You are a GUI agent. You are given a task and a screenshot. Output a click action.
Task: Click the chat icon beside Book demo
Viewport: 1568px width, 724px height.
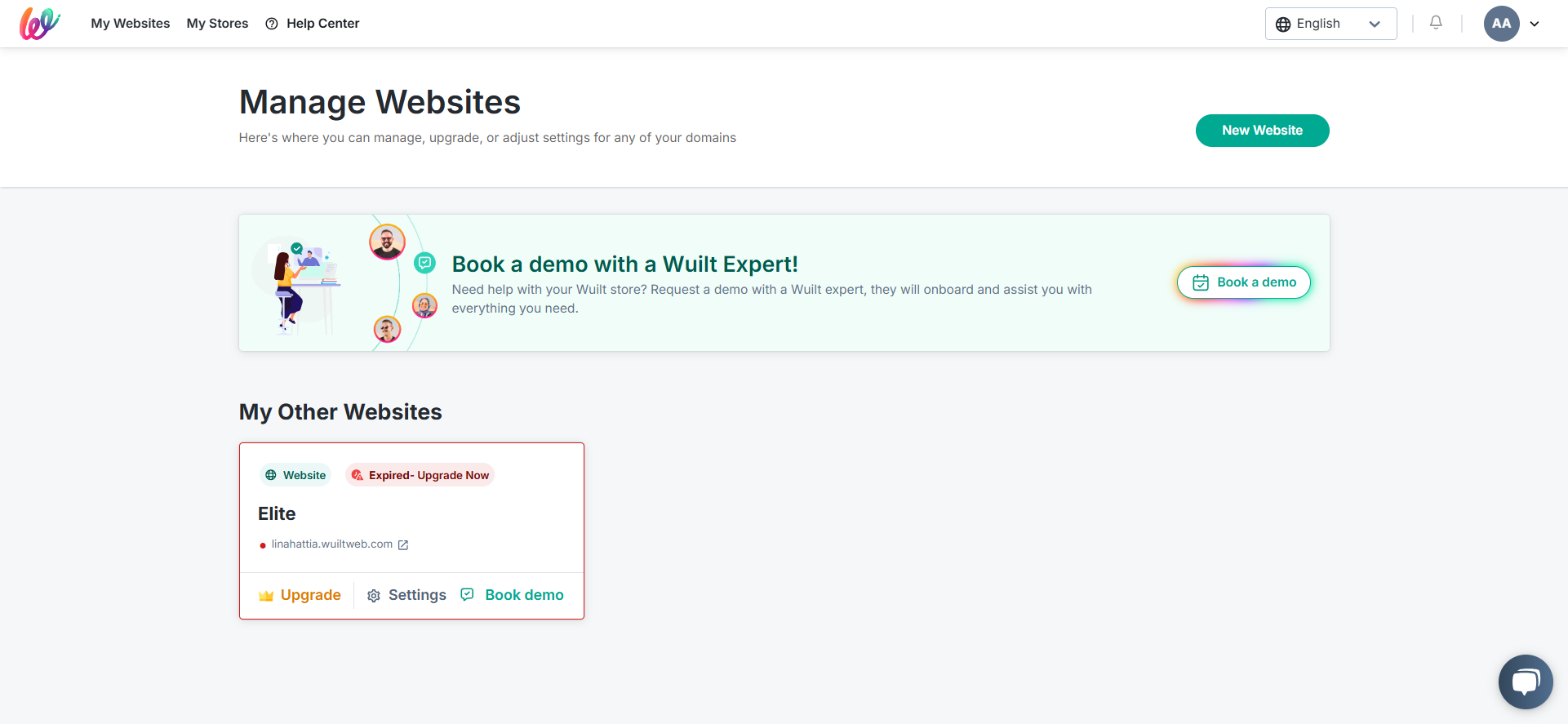(x=467, y=594)
